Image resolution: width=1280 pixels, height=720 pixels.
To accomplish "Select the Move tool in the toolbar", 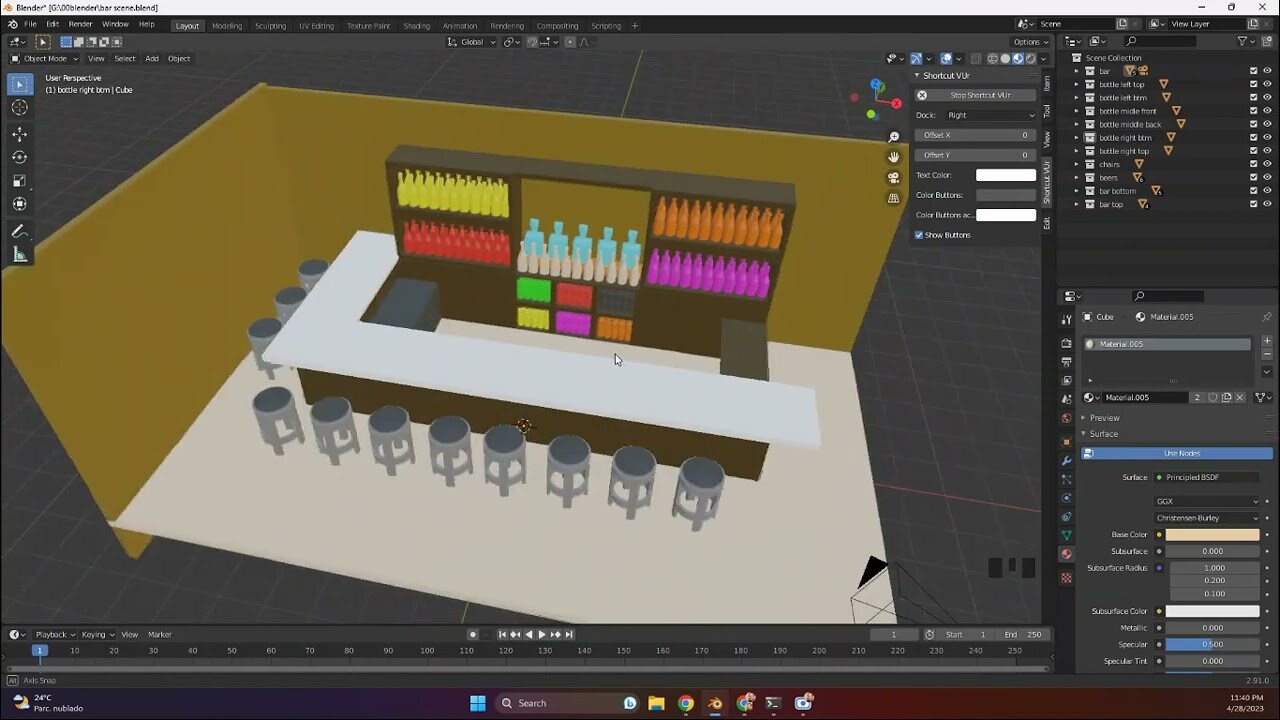I will (19, 133).
